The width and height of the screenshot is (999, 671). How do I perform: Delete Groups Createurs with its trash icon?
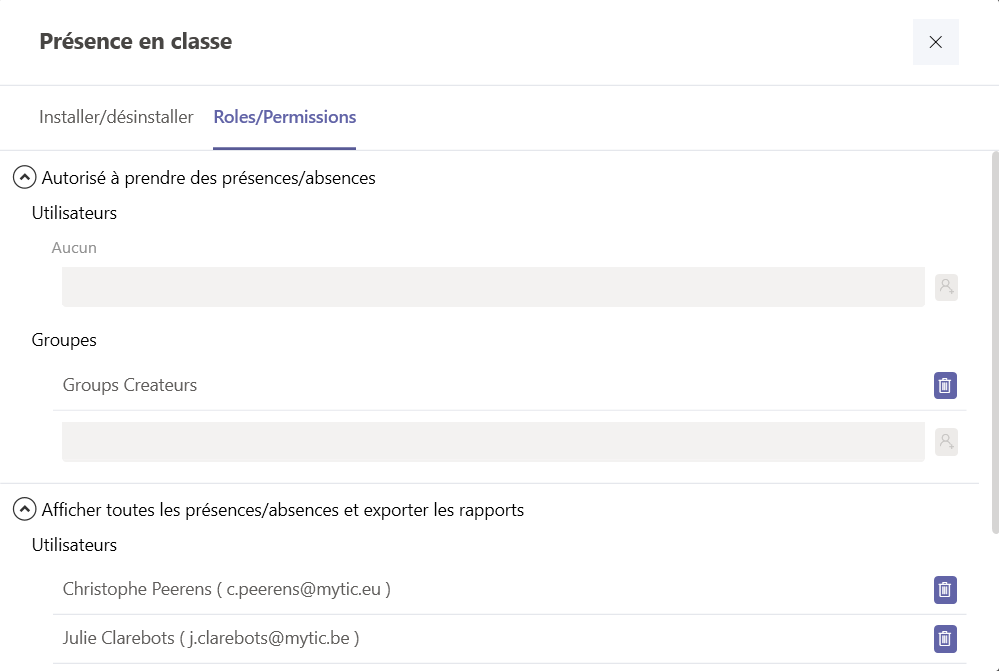945,386
